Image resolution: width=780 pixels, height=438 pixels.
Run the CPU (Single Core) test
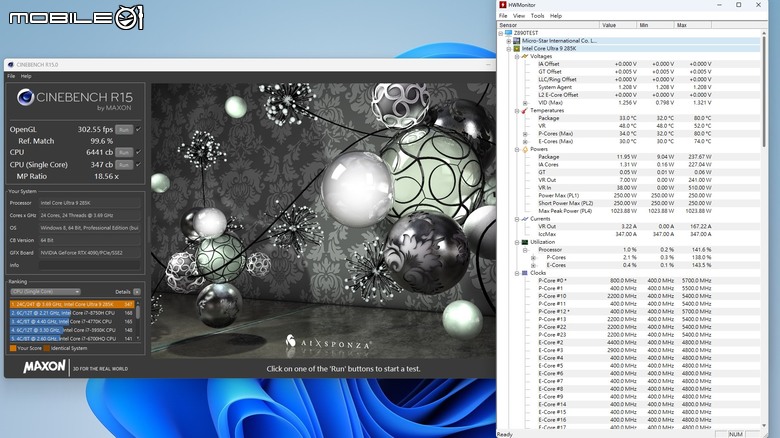click(x=124, y=165)
